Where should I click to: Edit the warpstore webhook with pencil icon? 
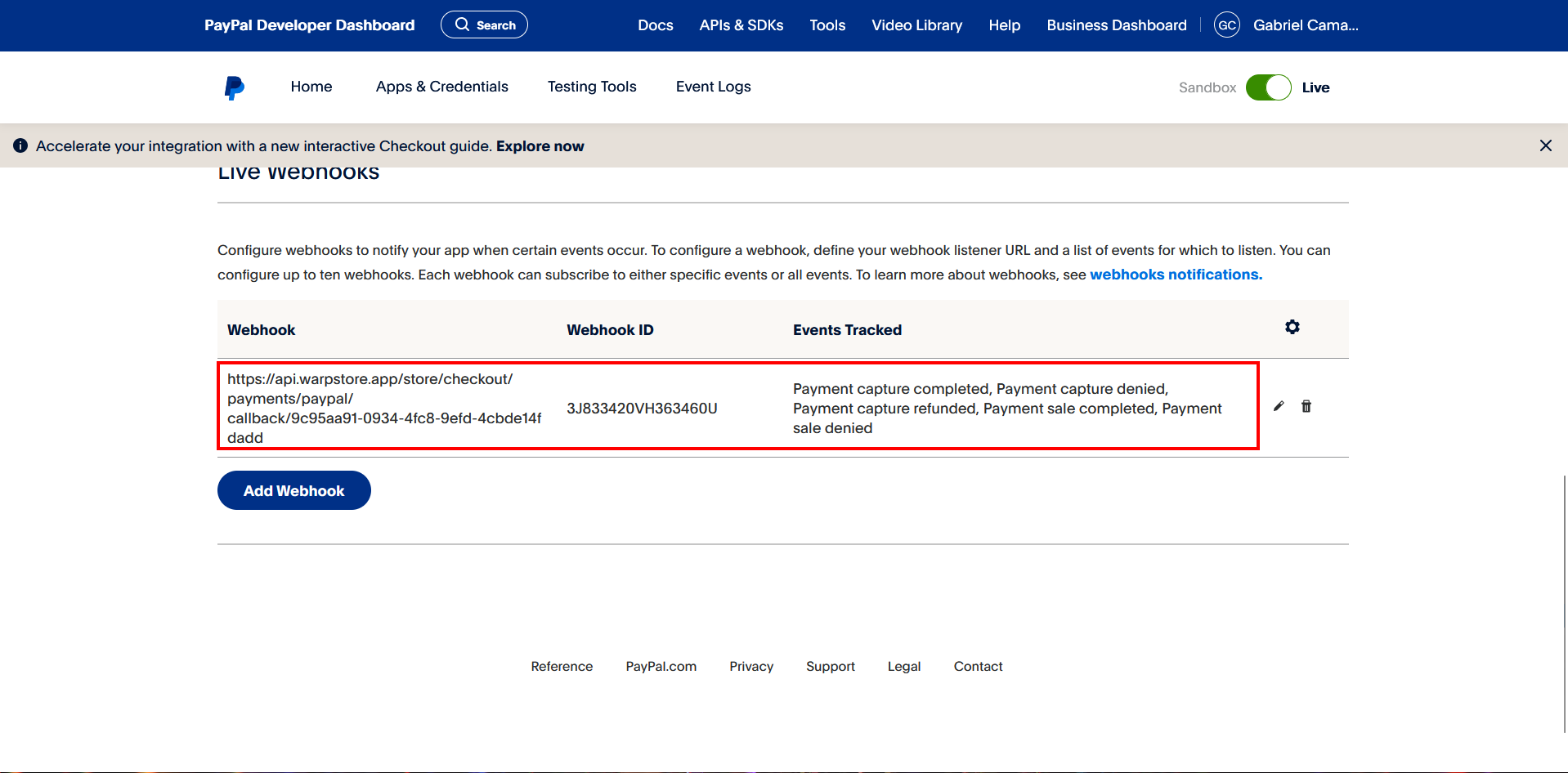click(x=1279, y=406)
